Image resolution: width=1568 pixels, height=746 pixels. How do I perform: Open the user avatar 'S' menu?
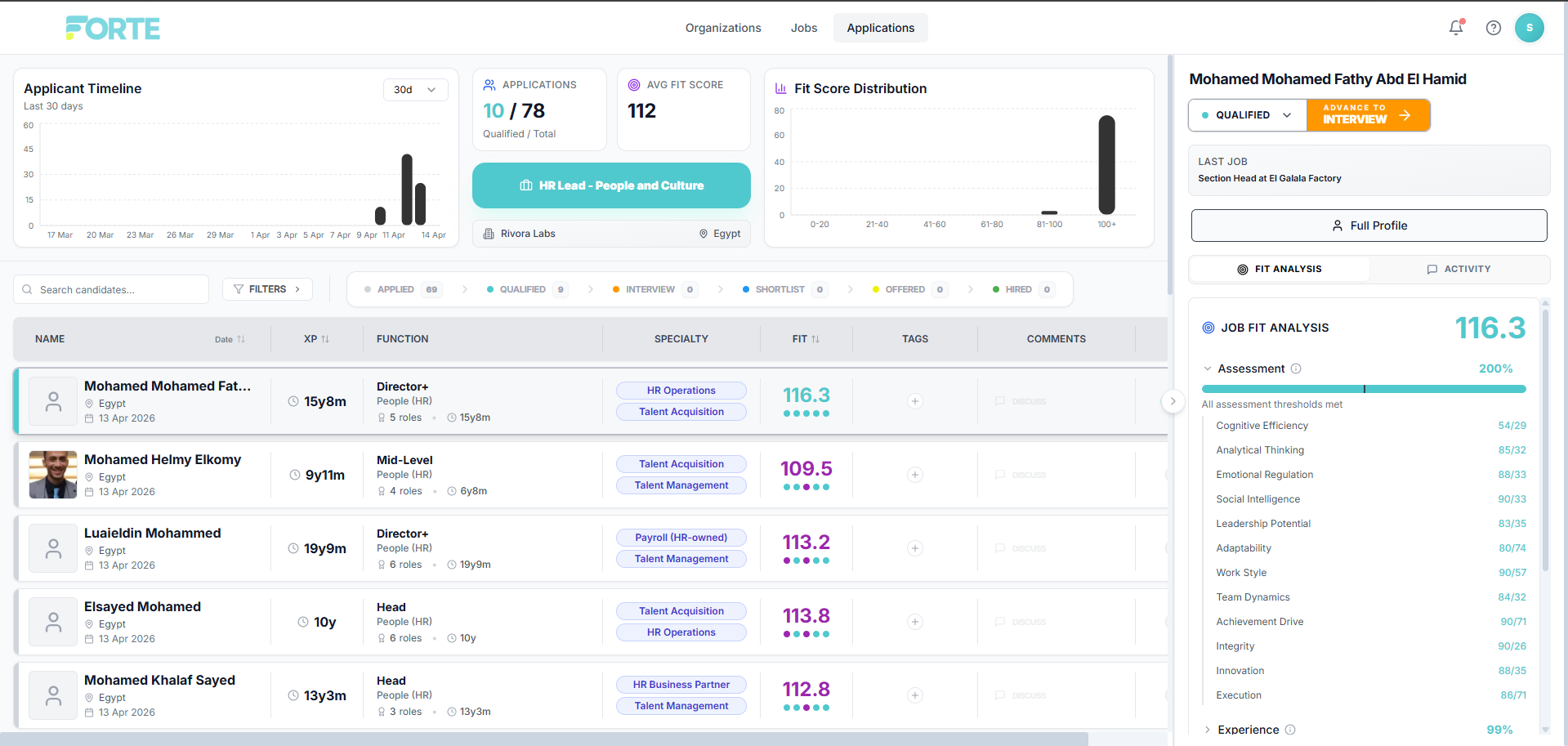1530,28
